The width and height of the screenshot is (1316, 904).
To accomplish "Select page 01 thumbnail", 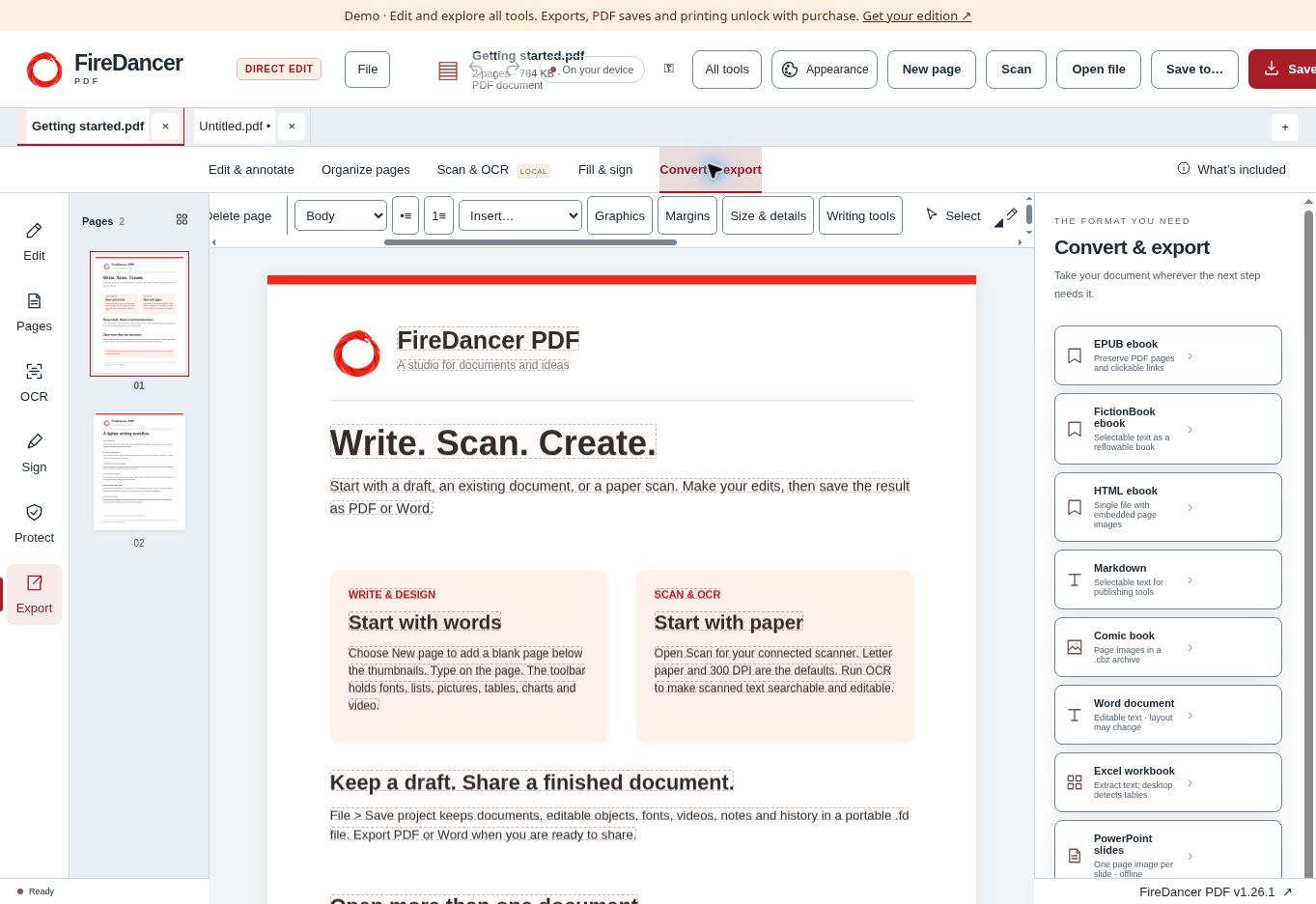I will 139,314.
